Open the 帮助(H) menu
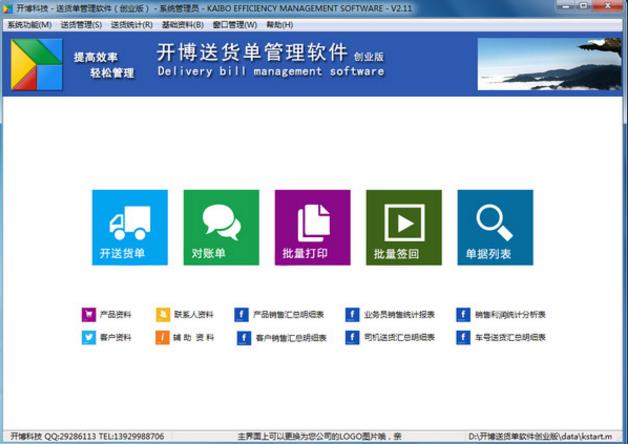 279,24
